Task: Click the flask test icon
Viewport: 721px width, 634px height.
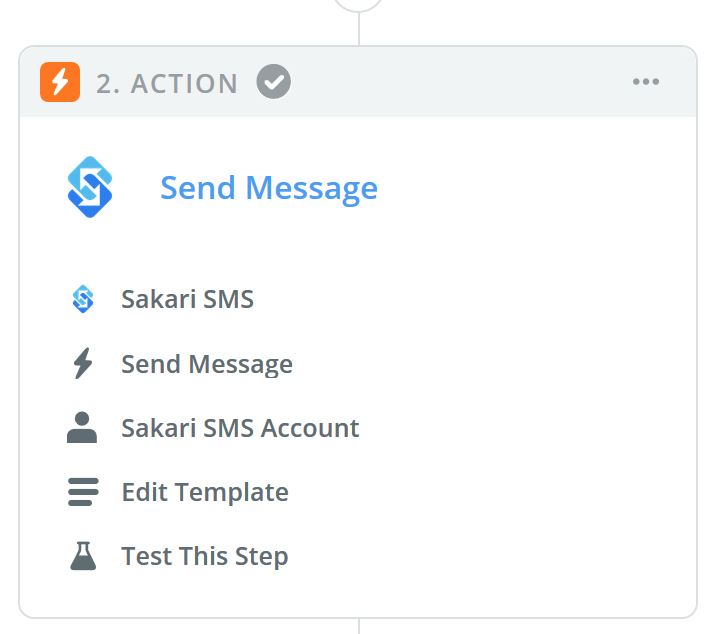Action: coord(83,556)
